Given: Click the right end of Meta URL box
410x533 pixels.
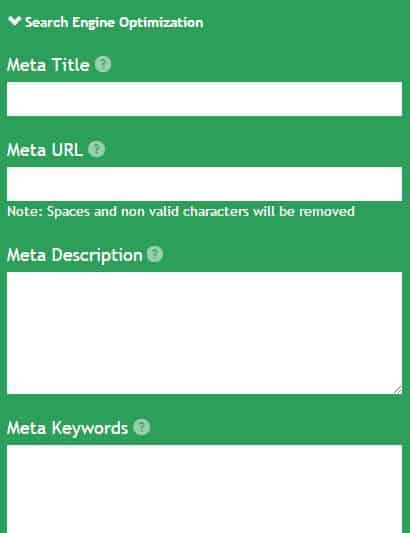Looking at the screenshot, I should click(394, 184).
